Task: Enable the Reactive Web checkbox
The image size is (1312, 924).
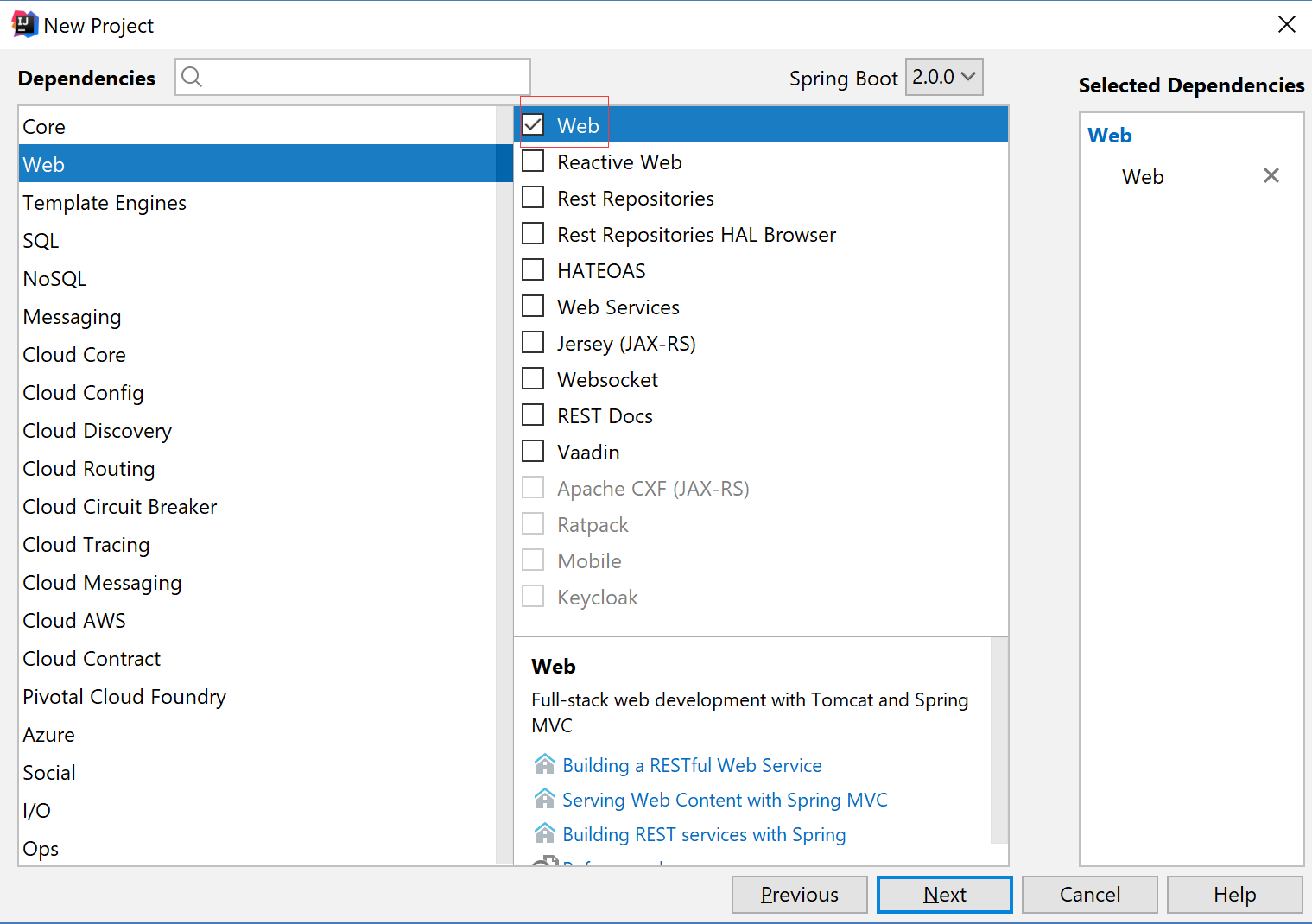Action: pyautogui.click(x=534, y=161)
